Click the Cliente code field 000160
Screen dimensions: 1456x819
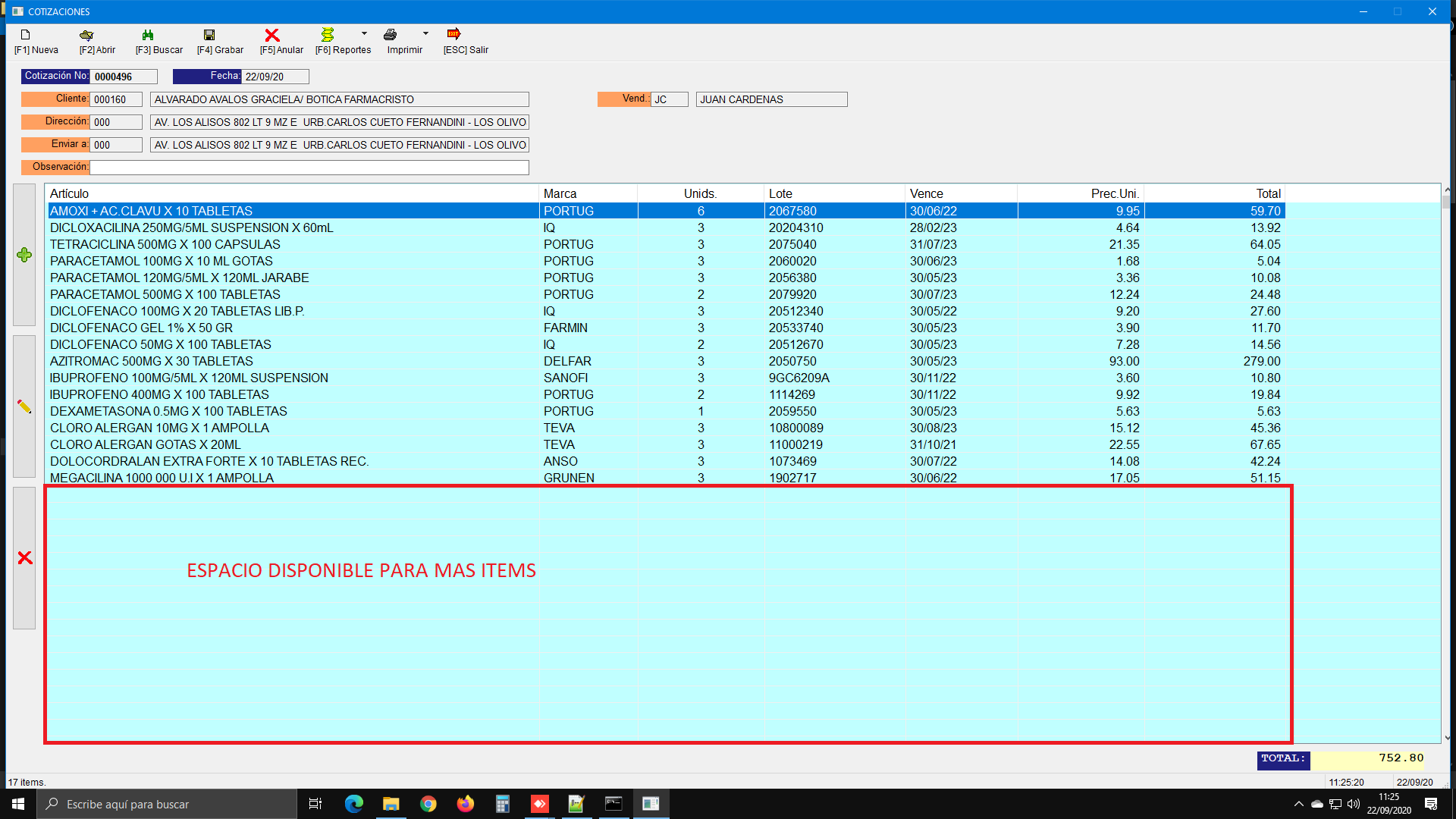point(116,99)
